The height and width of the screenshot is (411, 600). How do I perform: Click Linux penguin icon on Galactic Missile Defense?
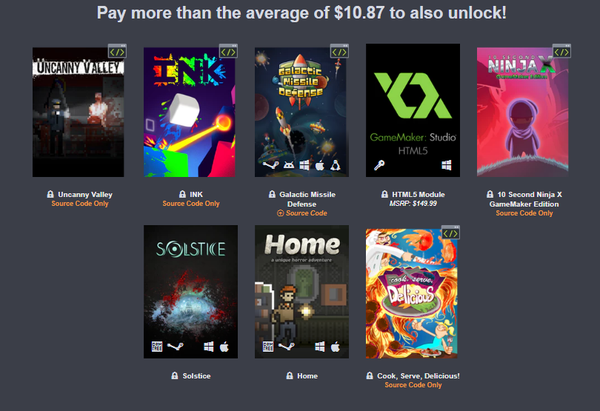tap(336, 165)
